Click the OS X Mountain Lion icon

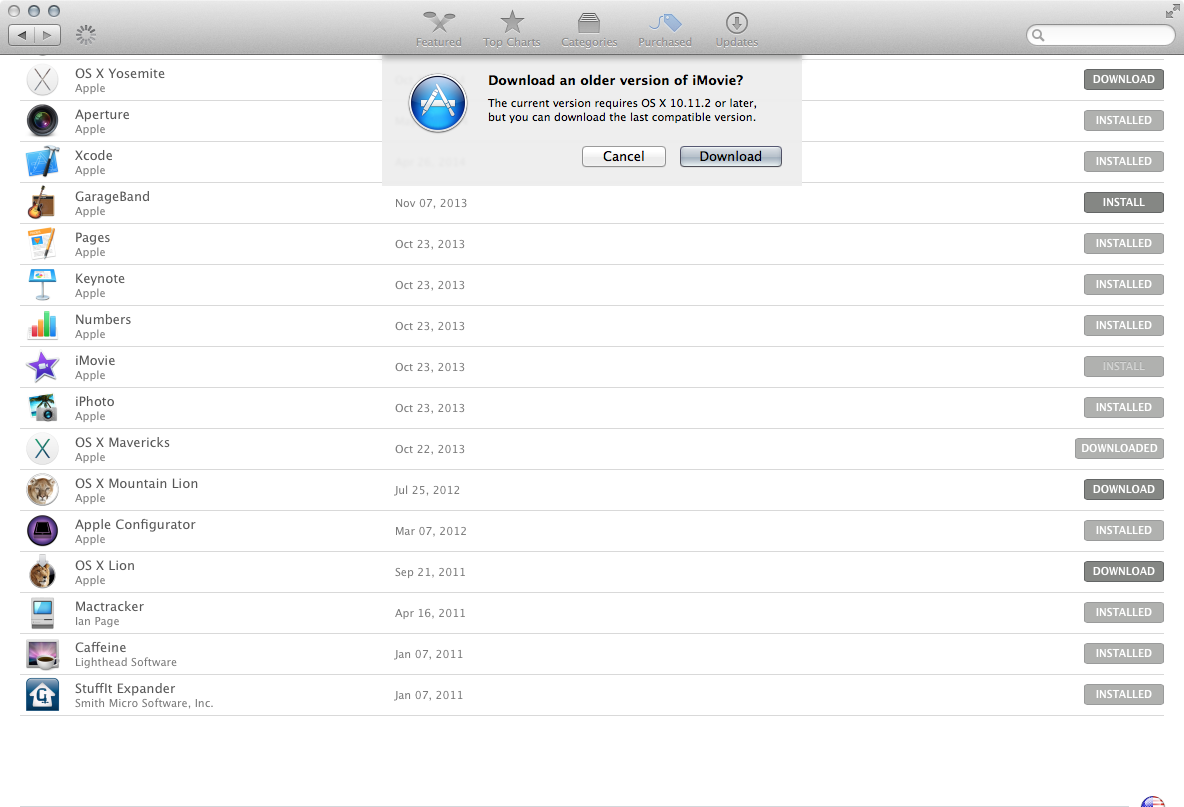point(42,489)
